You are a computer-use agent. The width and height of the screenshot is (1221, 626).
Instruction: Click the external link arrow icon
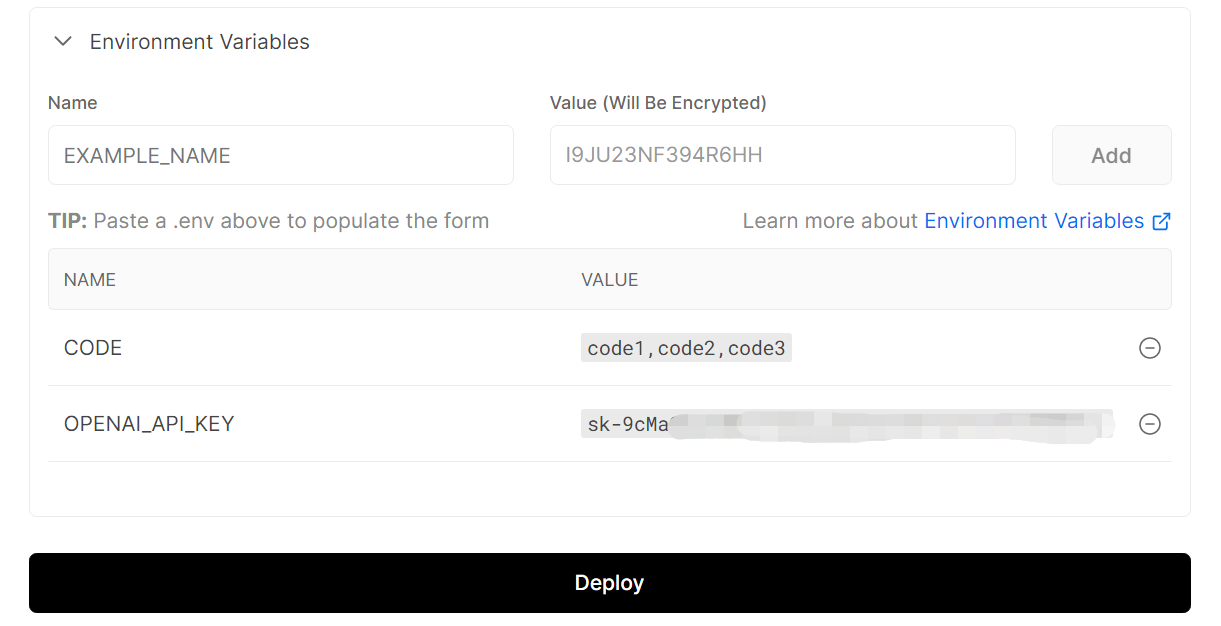[x=1161, y=222]
